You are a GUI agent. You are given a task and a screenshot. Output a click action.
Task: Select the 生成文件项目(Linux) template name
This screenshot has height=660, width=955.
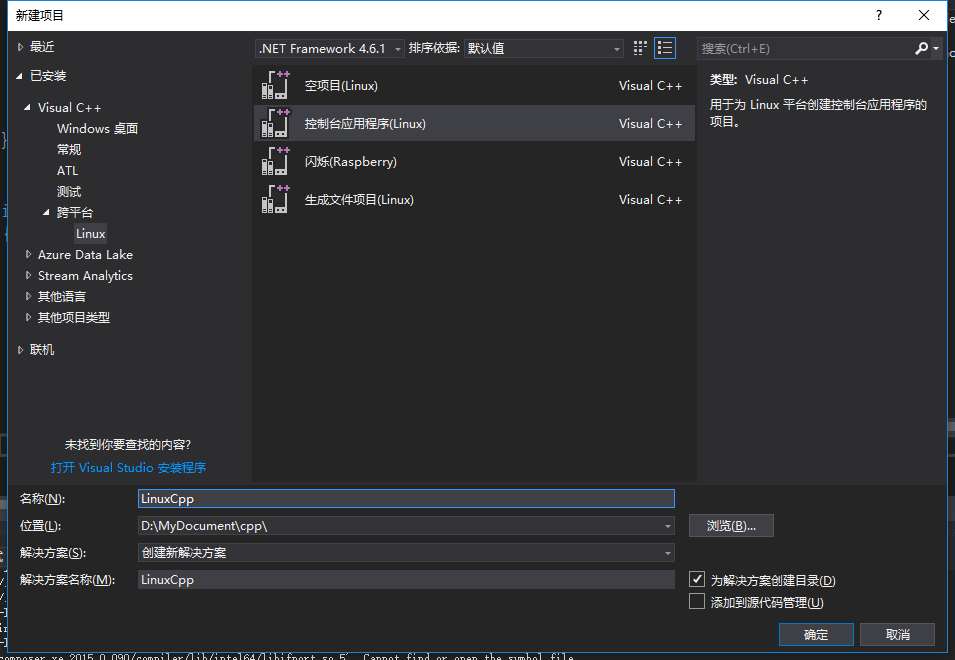pyautogui.click(x=359, y=200)
